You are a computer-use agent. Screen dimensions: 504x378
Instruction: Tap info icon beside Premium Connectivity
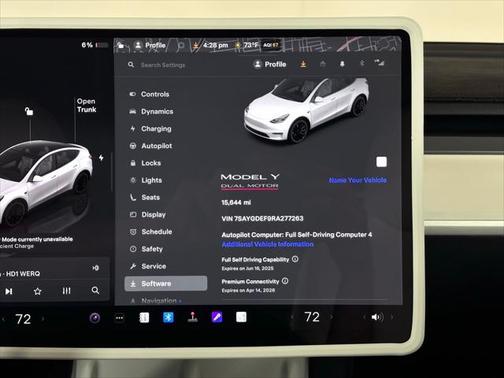285,281
